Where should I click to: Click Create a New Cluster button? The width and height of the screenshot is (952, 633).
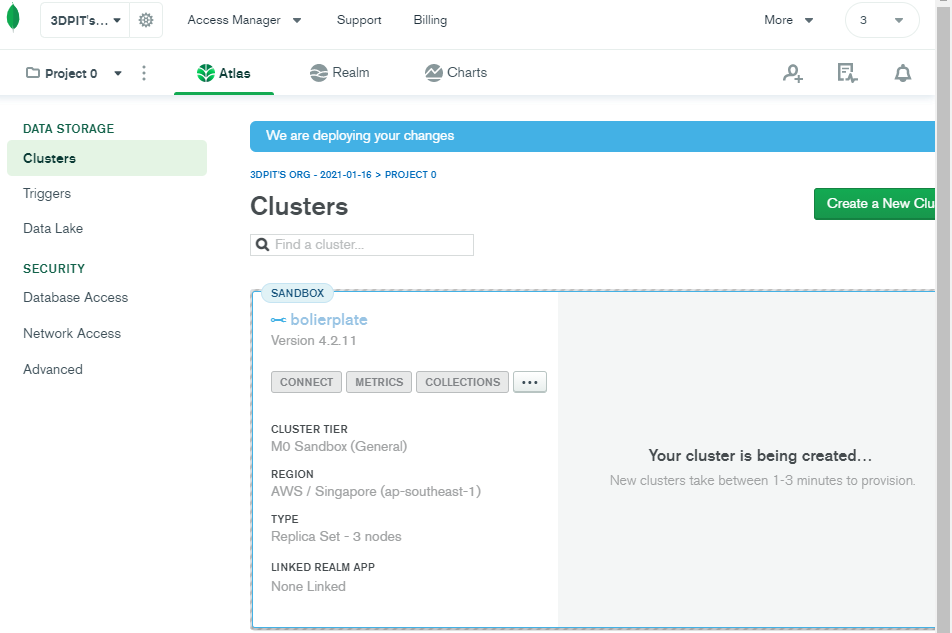click(x=874, y=204)
